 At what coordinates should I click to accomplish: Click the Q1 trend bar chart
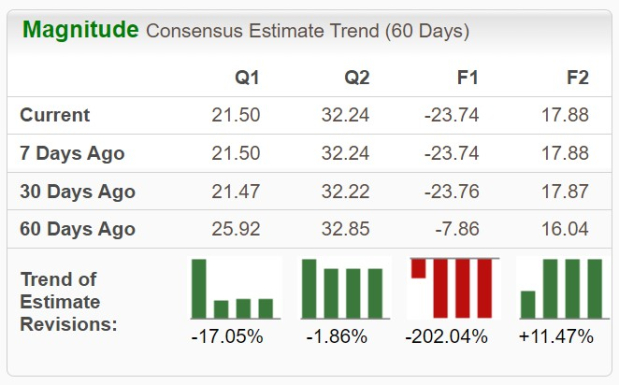(x=236, y=288)
